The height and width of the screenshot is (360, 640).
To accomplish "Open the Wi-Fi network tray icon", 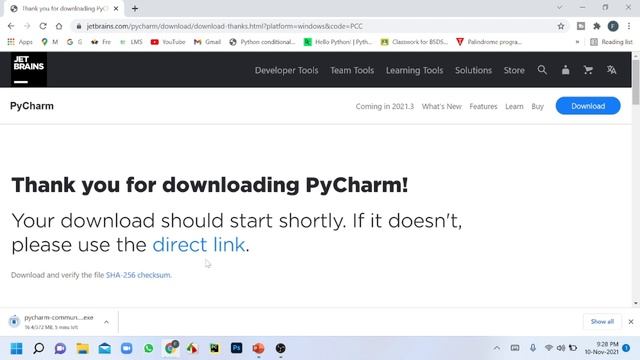I will [x=549, y=348].
